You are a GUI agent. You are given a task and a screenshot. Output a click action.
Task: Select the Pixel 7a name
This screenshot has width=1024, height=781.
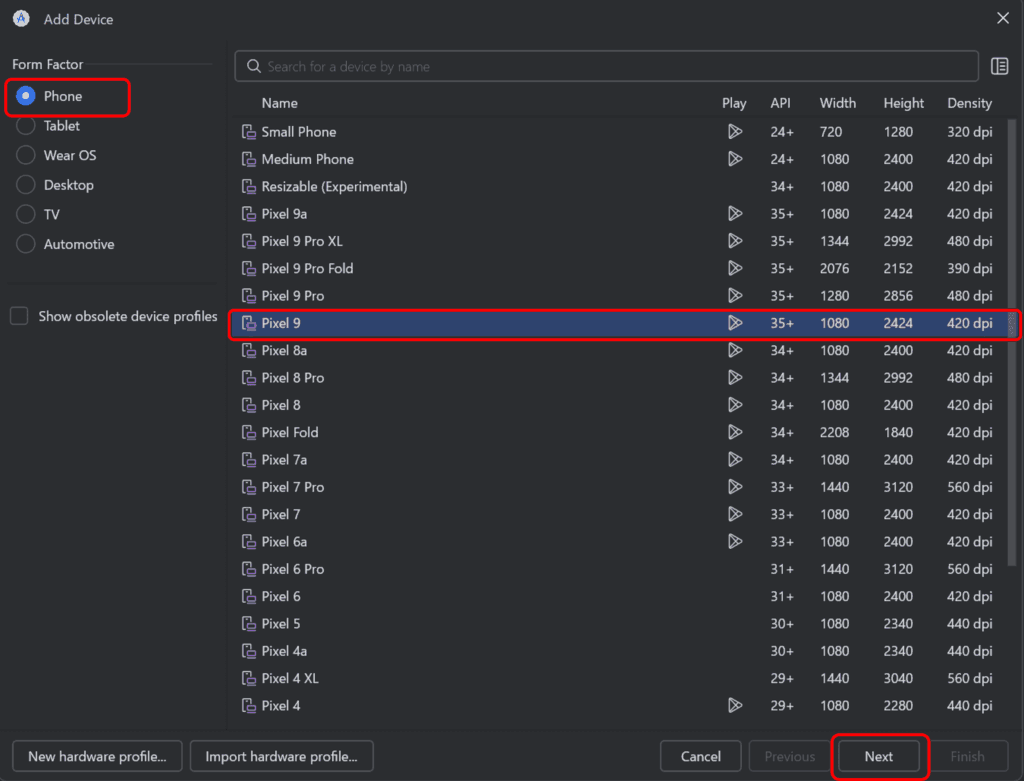pyautogui.click(x=284, y=460)
